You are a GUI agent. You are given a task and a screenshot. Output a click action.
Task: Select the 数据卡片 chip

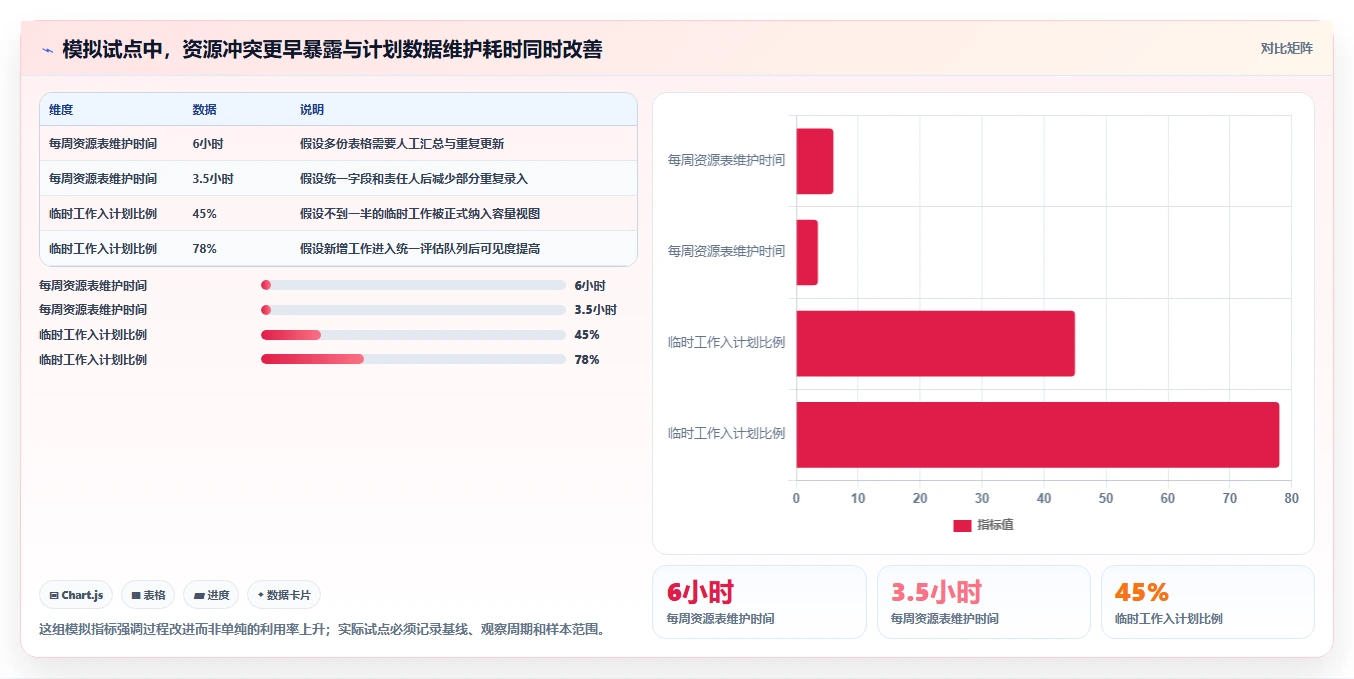pos(284,595)
